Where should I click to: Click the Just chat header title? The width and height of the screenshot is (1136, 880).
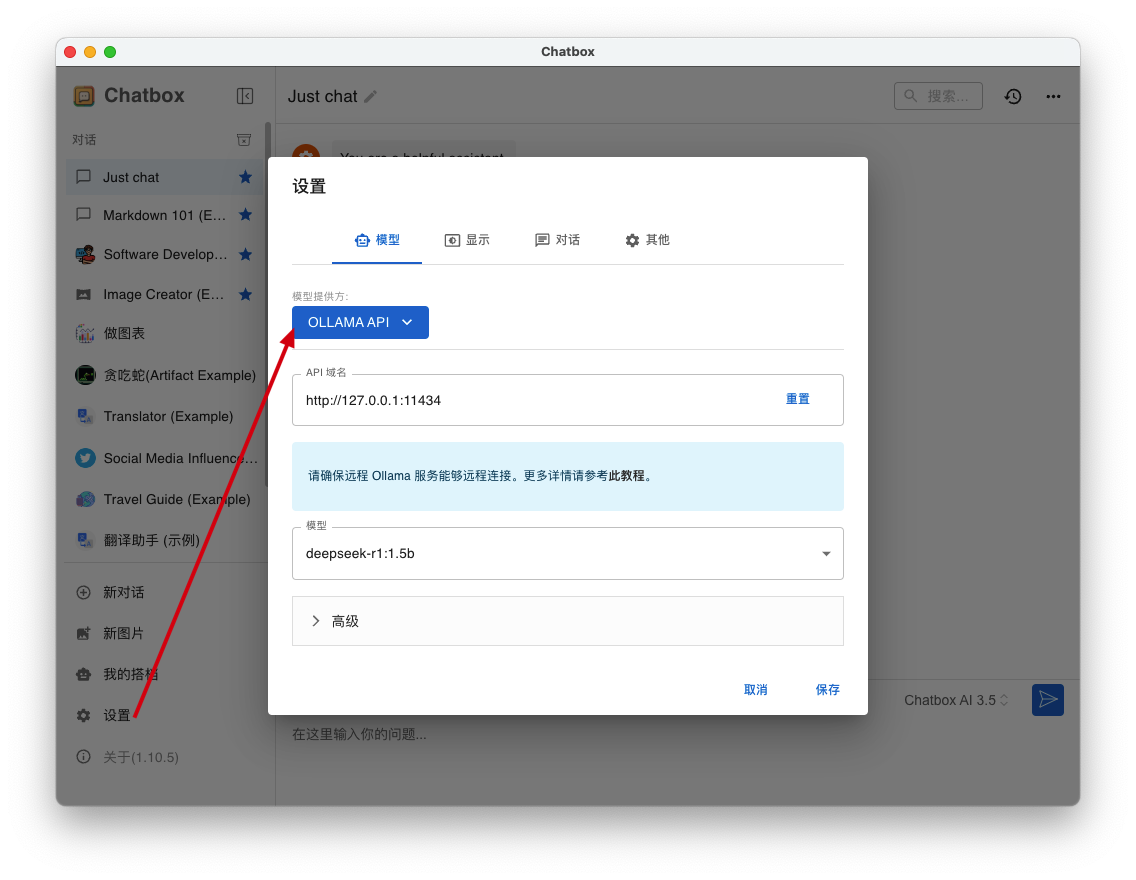pyautogui.click(x=322, y=96)
